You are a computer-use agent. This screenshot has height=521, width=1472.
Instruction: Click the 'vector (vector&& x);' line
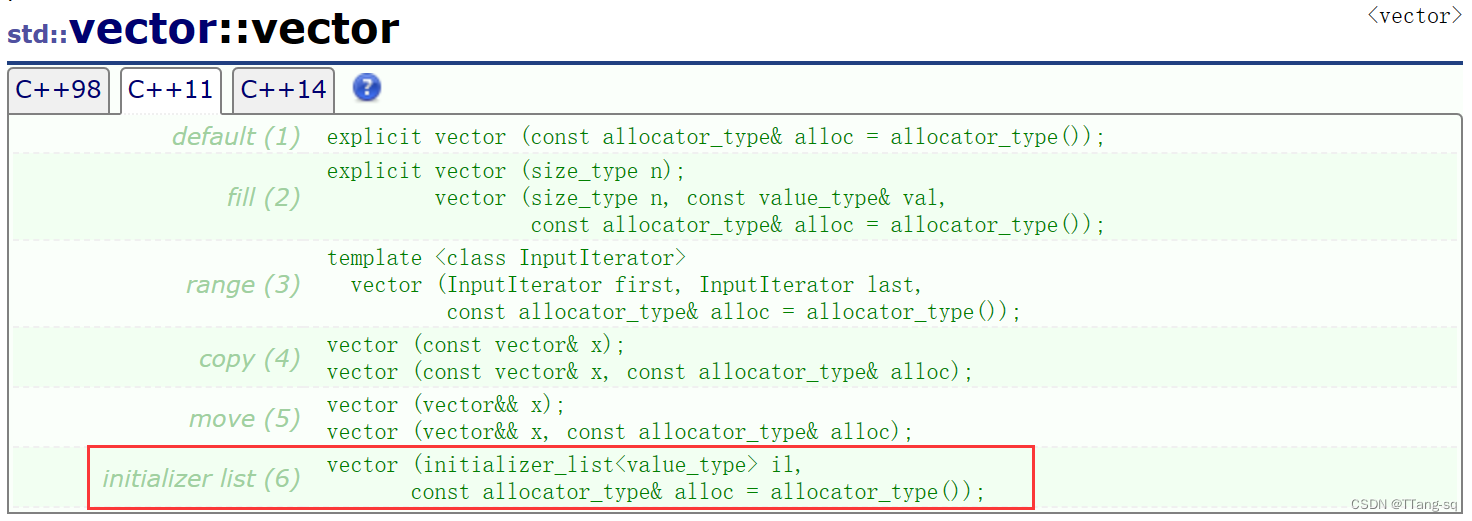click(446, 405)
